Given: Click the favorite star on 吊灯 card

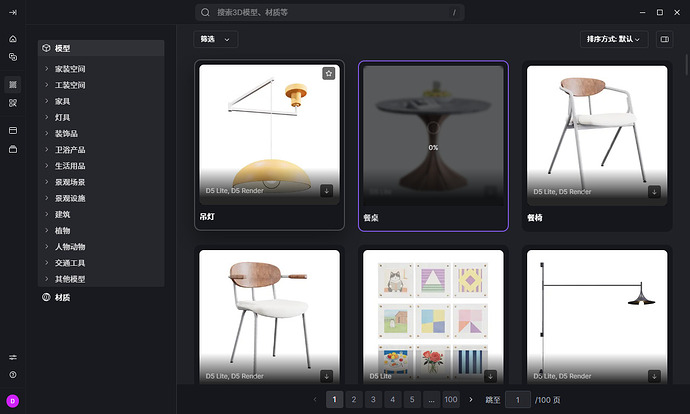Looking at the screenshot, I should click(x=328, y=73).
